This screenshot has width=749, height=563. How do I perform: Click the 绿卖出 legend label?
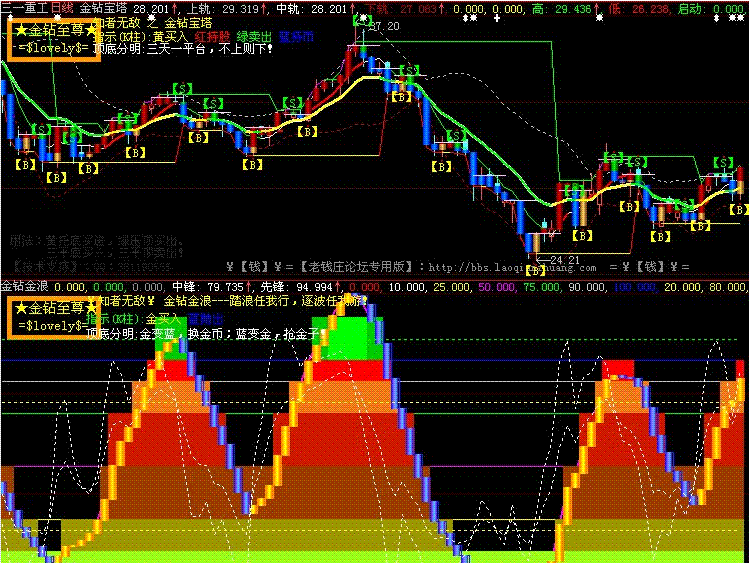tap(254, 36)
